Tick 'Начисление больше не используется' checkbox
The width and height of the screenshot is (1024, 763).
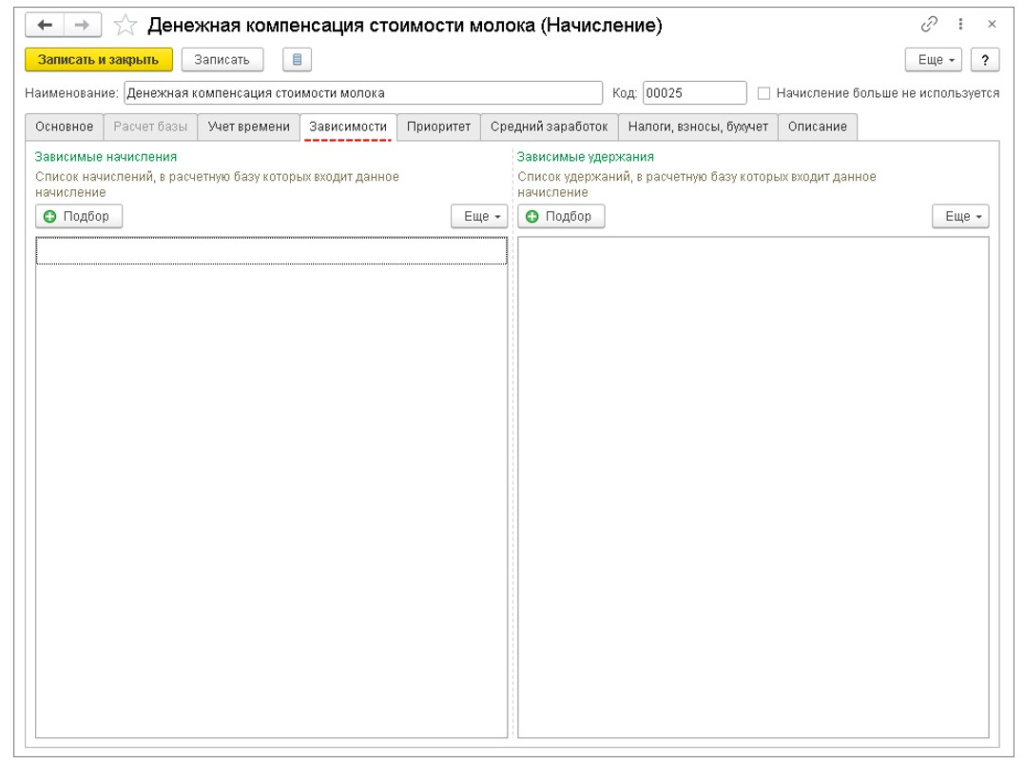click(x=763, y=93)
